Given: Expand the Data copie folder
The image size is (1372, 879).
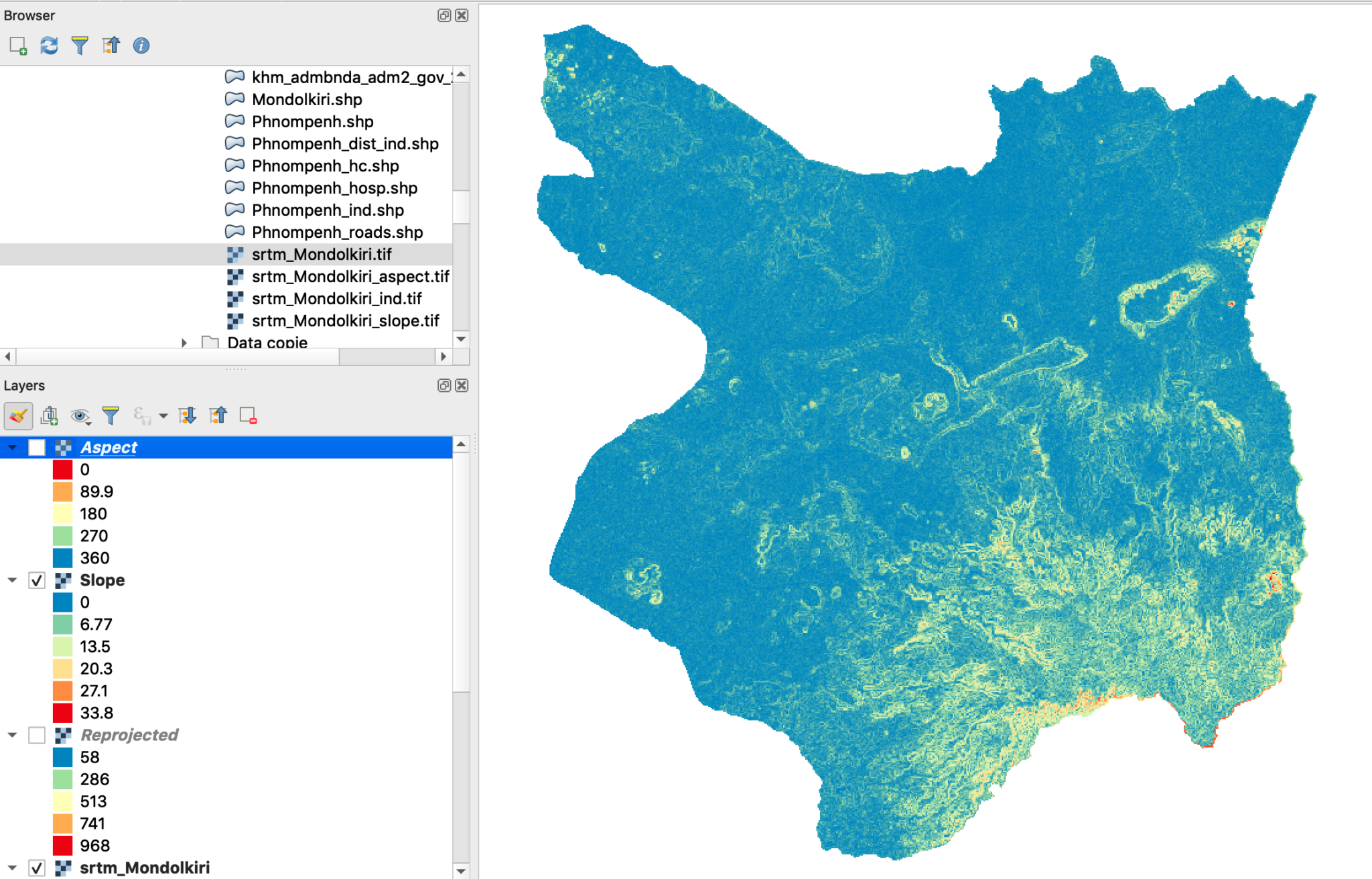Looking at the screenshot, I should (184, 342).
